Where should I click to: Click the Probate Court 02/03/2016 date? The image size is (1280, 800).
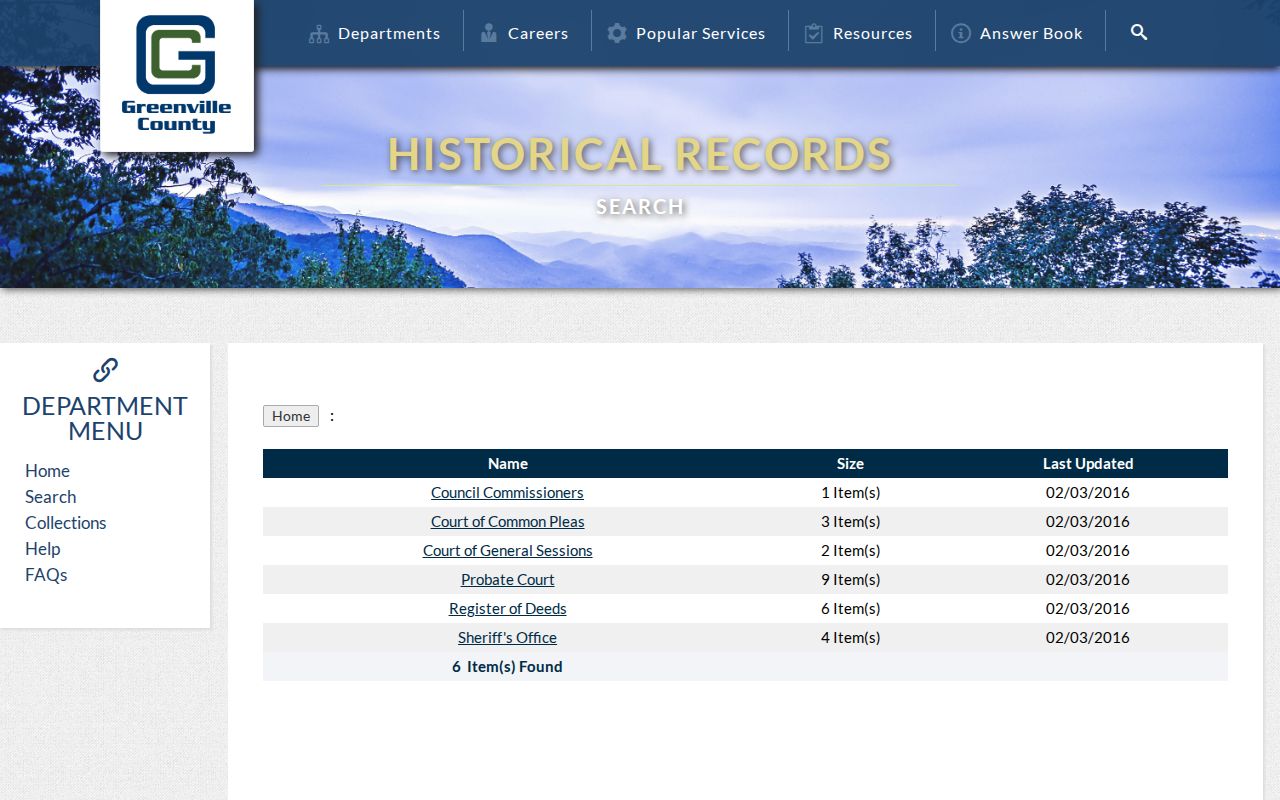[1088, 580]
